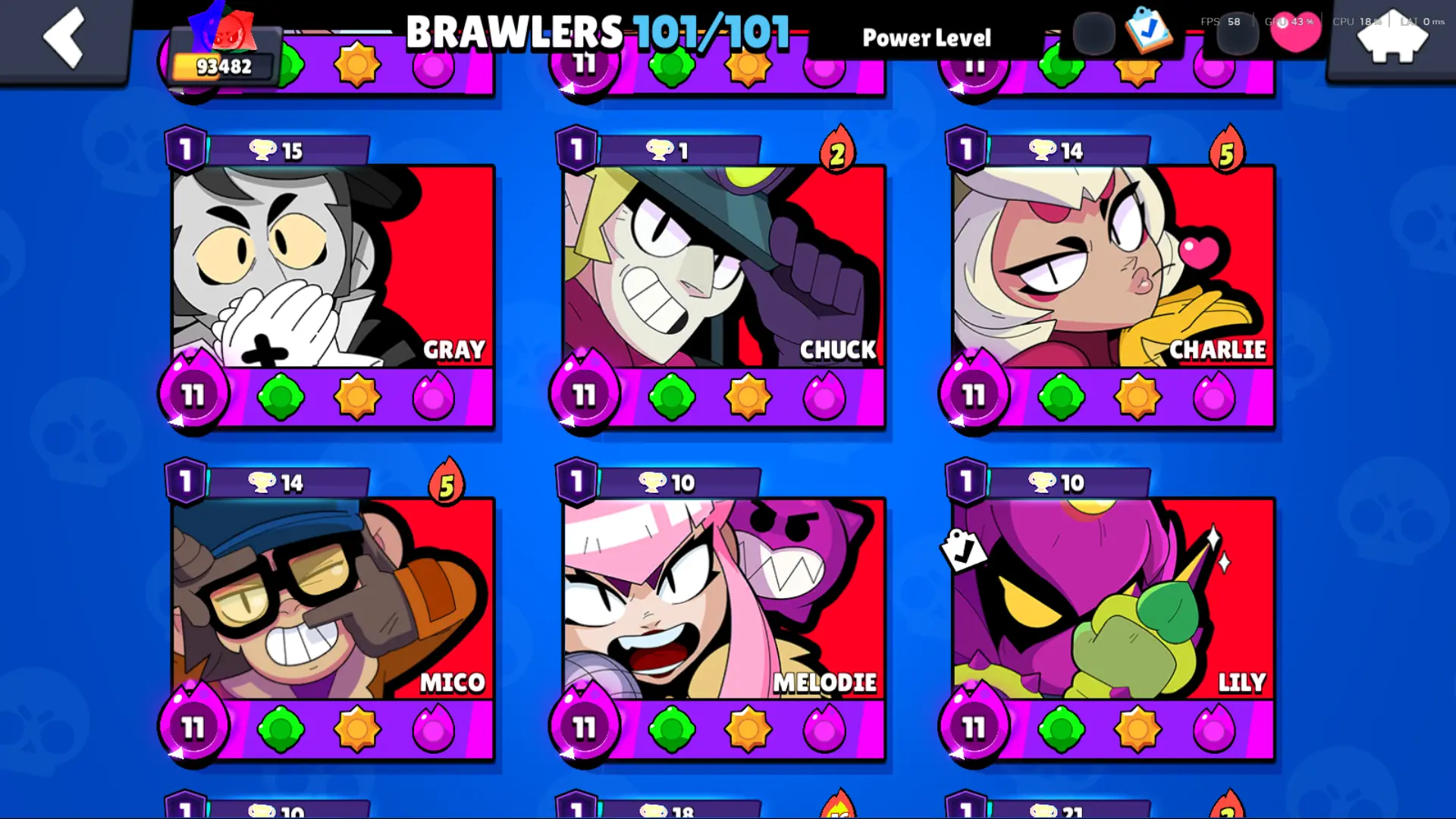The image size is (1456, 819).
Task: Open the Gray brawler card
Action: [333, 266]
